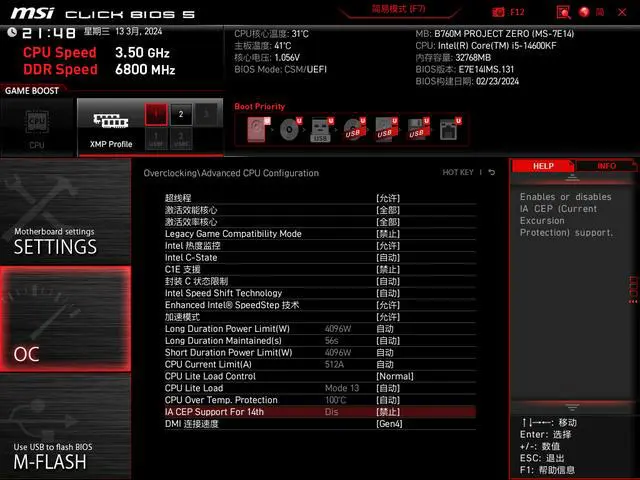Viewport: 640px width, 480px height.
Task: Select the CPU Over Temp. Protection row
Action: pos(320,400)
